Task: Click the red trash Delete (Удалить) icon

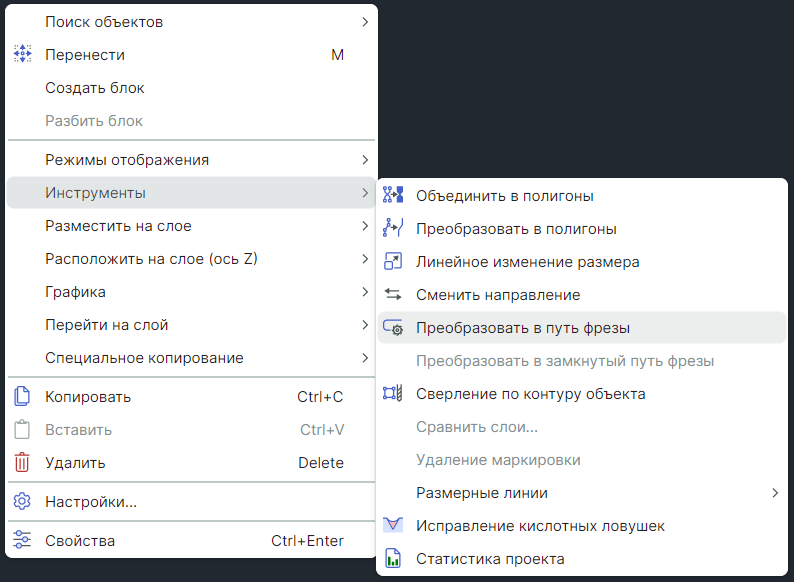Action: tap(22, 463)
